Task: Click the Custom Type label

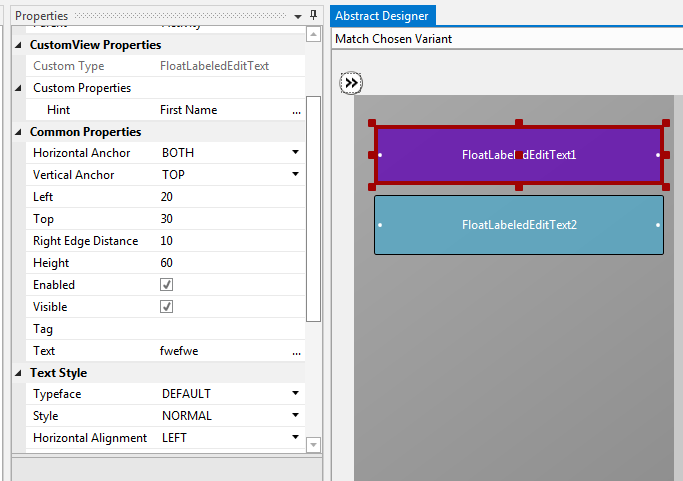Action: pos(69,66)
